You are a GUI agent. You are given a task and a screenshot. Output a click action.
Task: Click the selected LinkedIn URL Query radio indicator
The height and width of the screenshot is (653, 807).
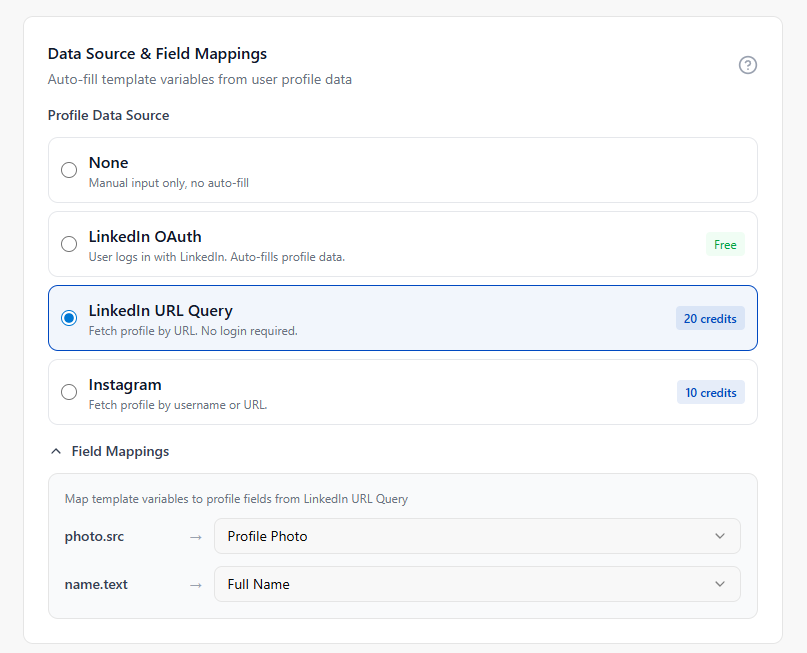click(x=69, y=318)
